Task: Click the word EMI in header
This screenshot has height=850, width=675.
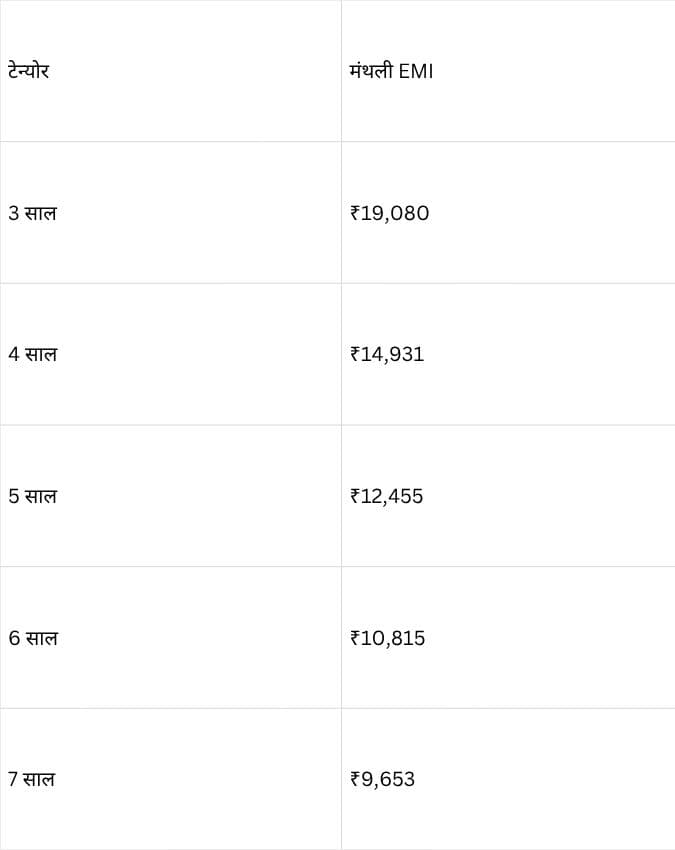Action: 416,71
